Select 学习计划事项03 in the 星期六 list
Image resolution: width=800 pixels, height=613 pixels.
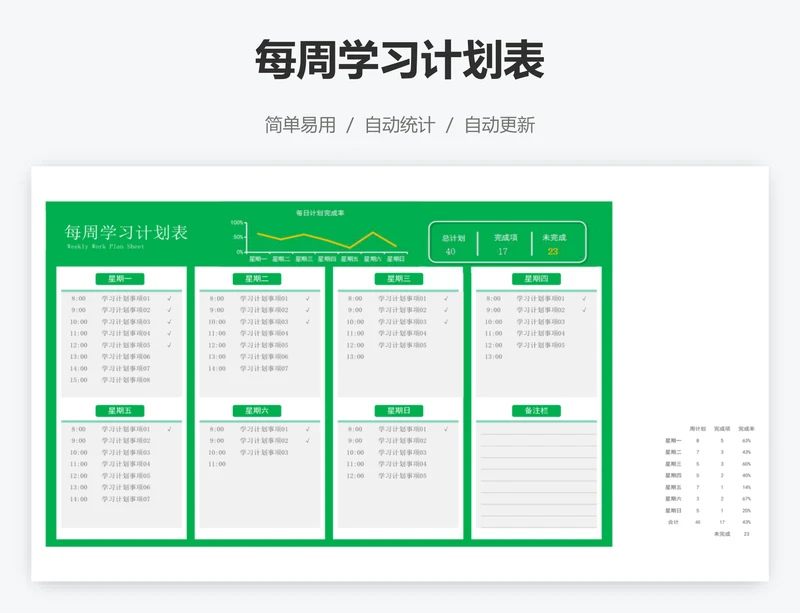pos(264,452)
